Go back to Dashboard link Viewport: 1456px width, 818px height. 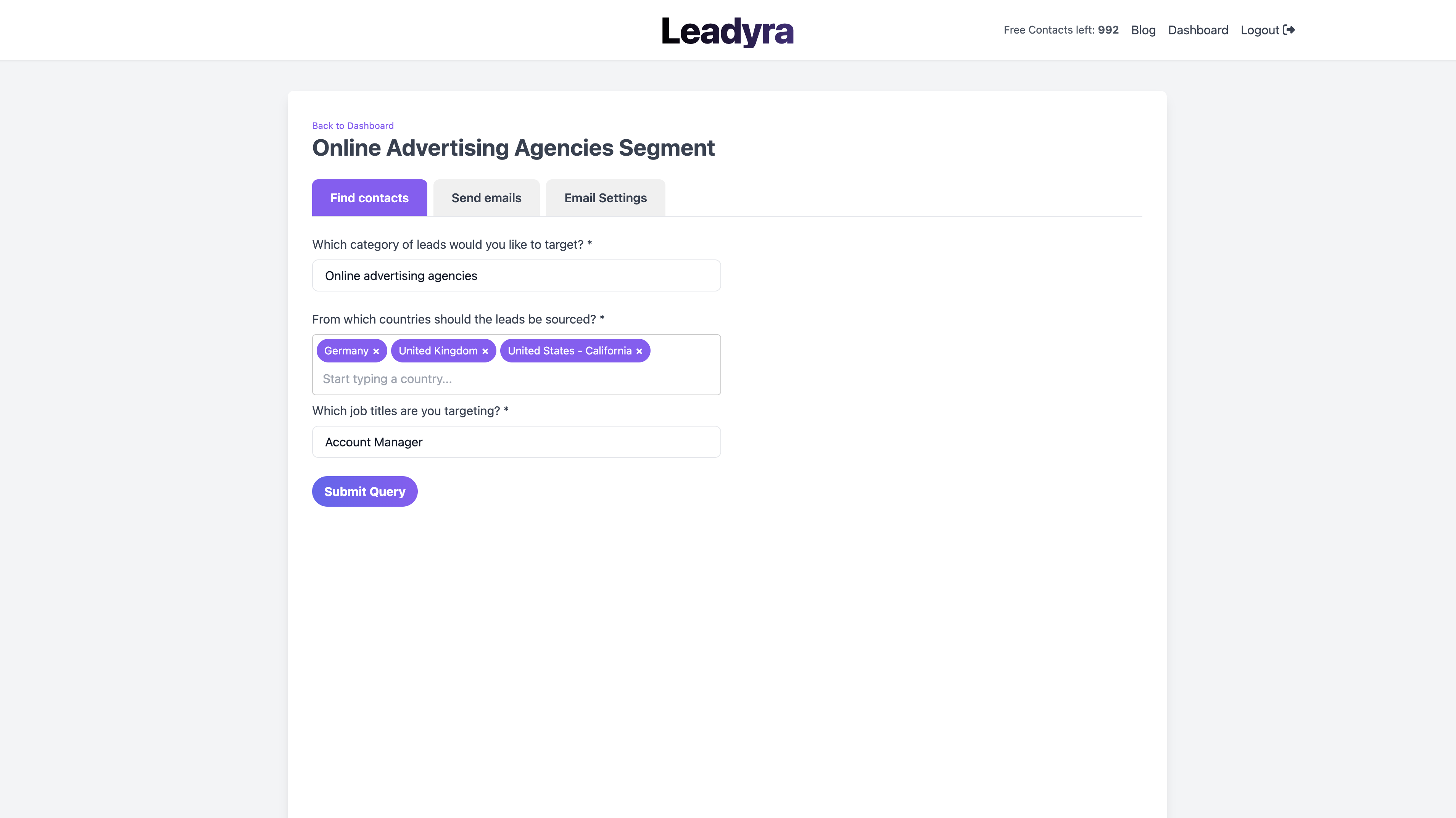pyautogui.click(x=353, y=126)
